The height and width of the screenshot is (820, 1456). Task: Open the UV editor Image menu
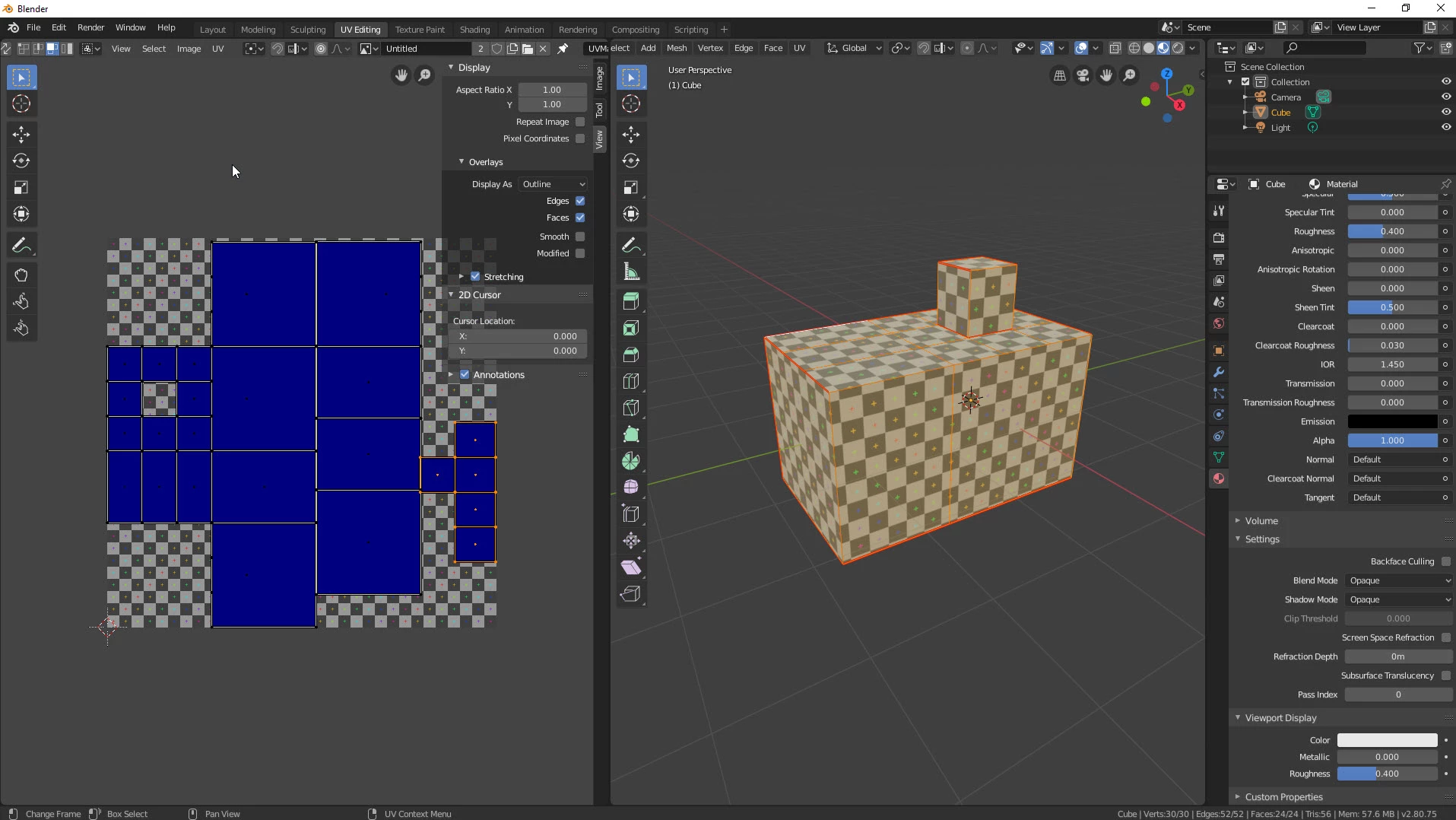(189, 49)
